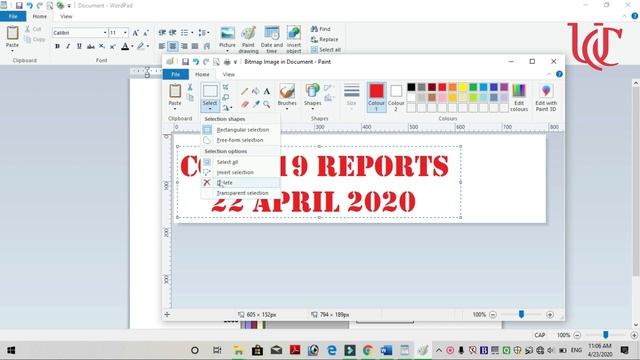Select the Pencil tool in Paint
640x360 pixels.
(244, 91)
